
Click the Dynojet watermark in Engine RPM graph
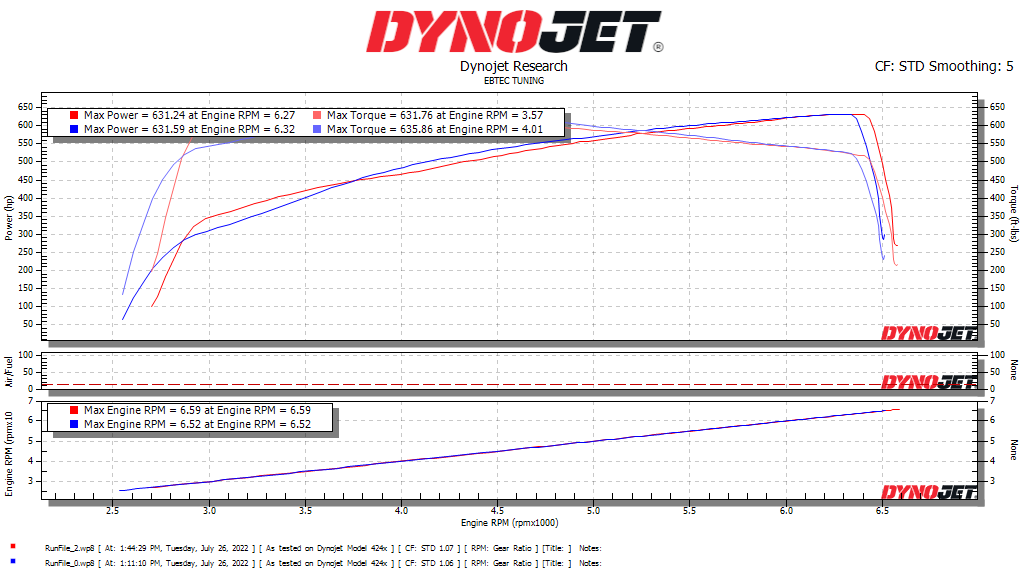coord(928,491)
